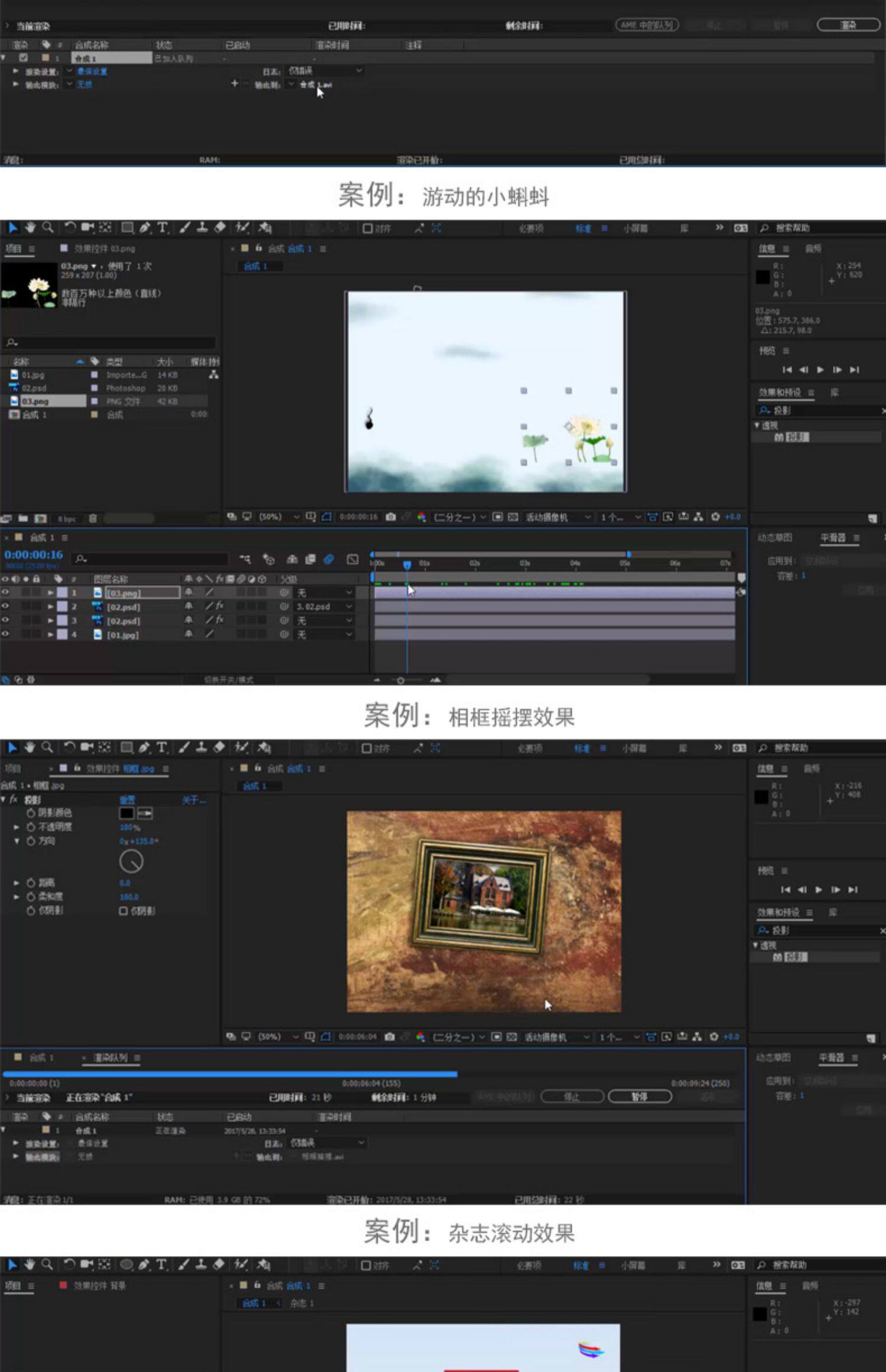Switch to 渲染队列 tab in 相框摇摆效果 screenshot

[110, 1058]
